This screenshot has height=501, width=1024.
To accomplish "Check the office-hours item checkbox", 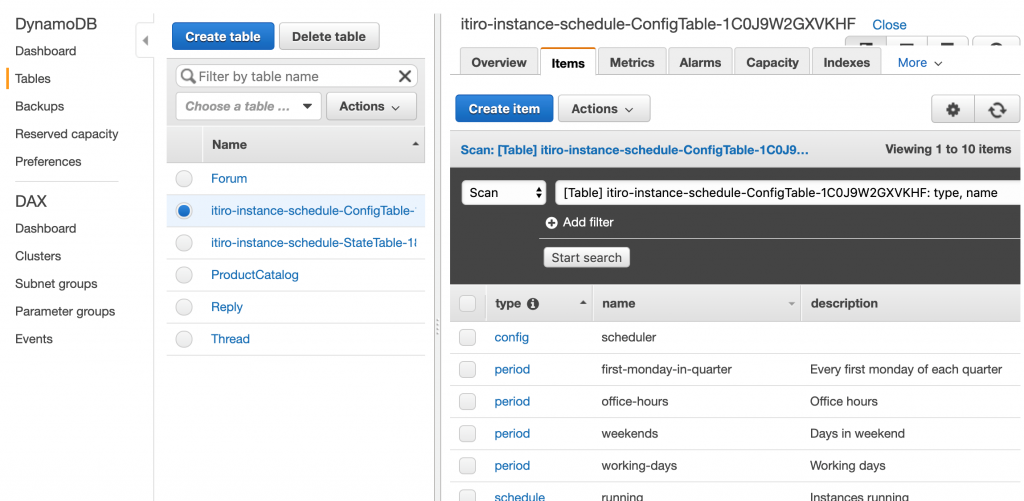I will tap(467, 402).
